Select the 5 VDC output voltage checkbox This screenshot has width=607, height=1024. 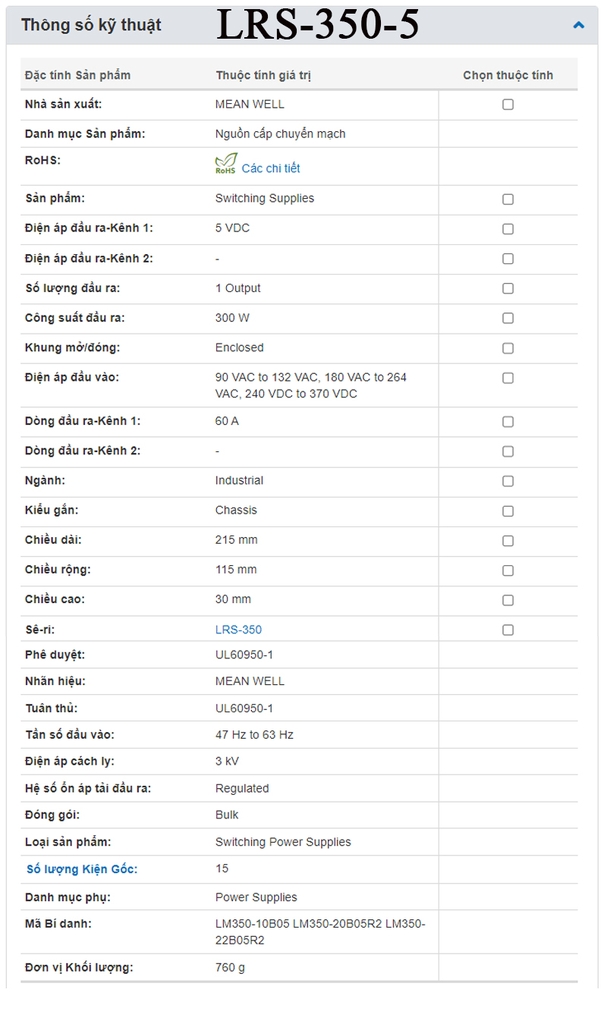[x=508, y=229]
